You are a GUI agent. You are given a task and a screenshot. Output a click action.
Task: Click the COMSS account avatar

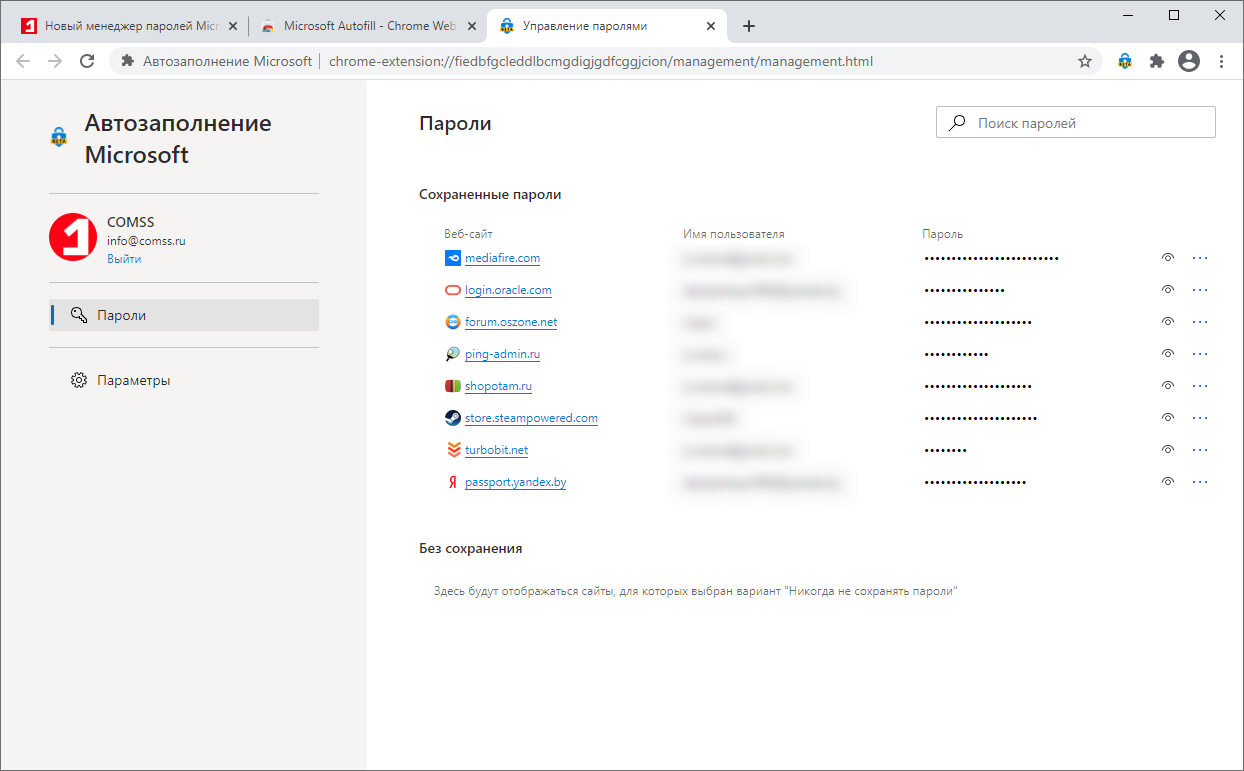tap(73, 237)
